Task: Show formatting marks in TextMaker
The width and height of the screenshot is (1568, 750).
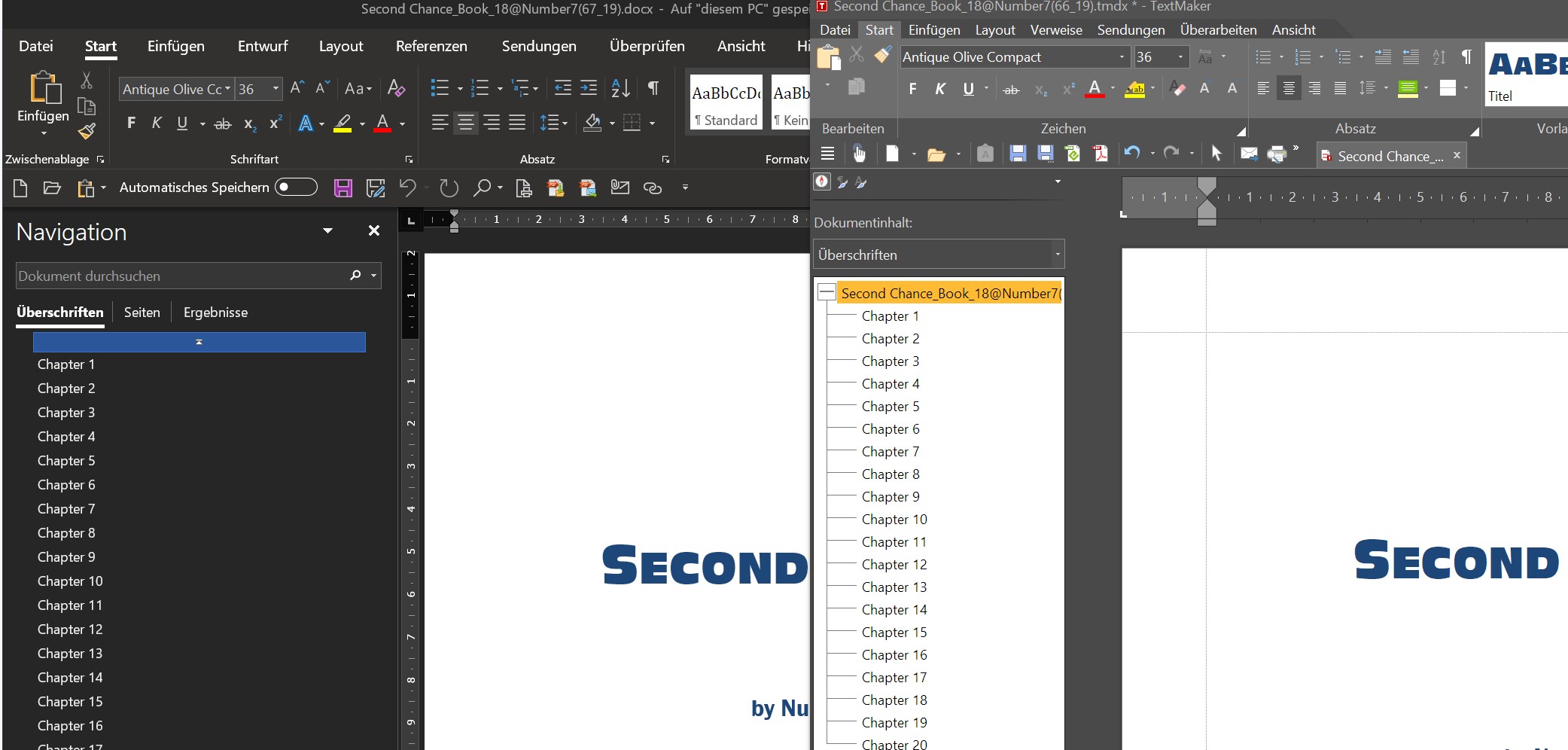Action: [1466, 56]
